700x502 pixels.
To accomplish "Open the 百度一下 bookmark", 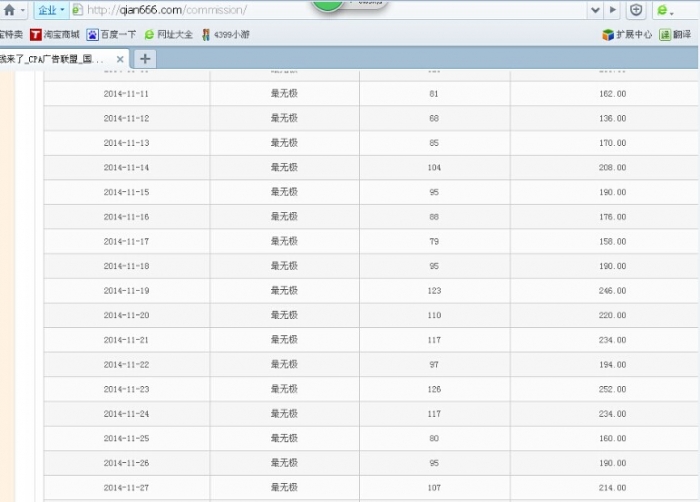I will pos(111,34).
